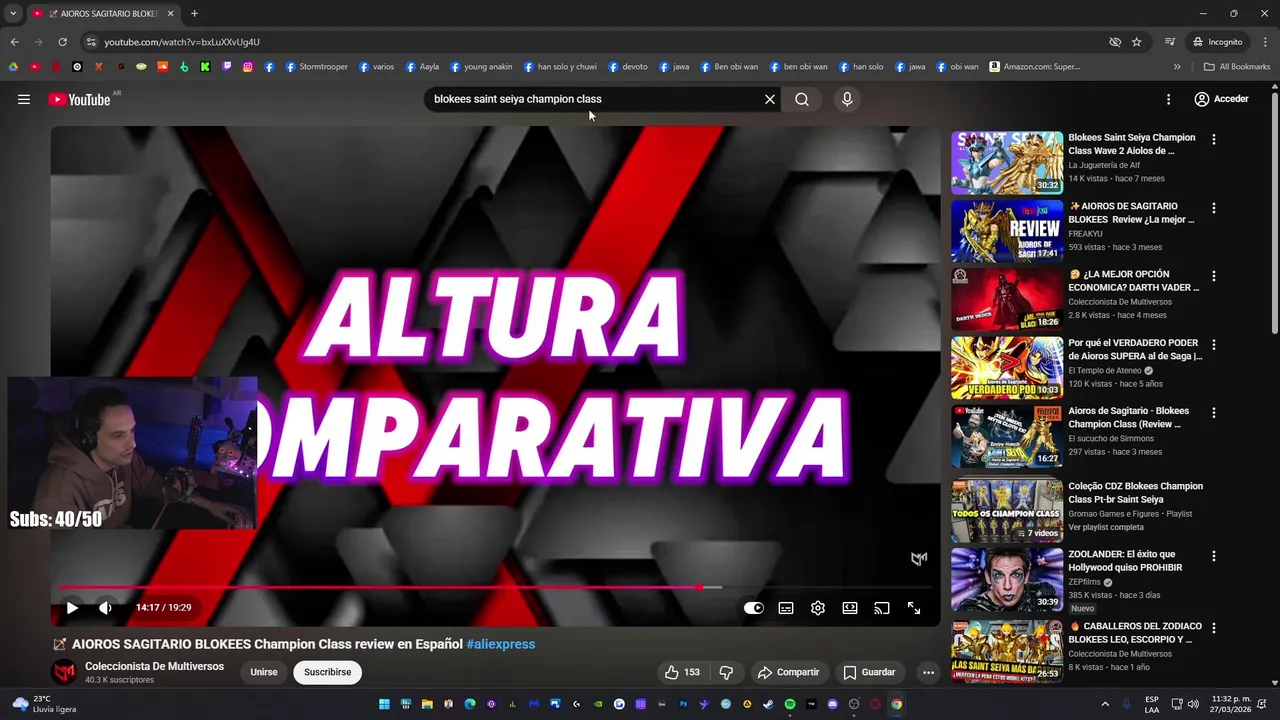Close the AIOROS SAGITARIO BLOKEES tab
The width and height of the screenshot is (1280, 720).
pos(170,14)
